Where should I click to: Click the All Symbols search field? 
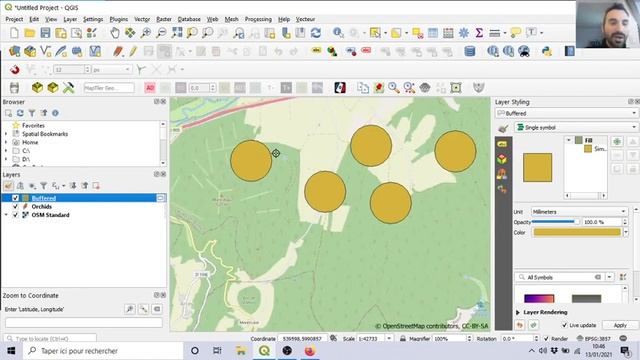coord(559,277)
